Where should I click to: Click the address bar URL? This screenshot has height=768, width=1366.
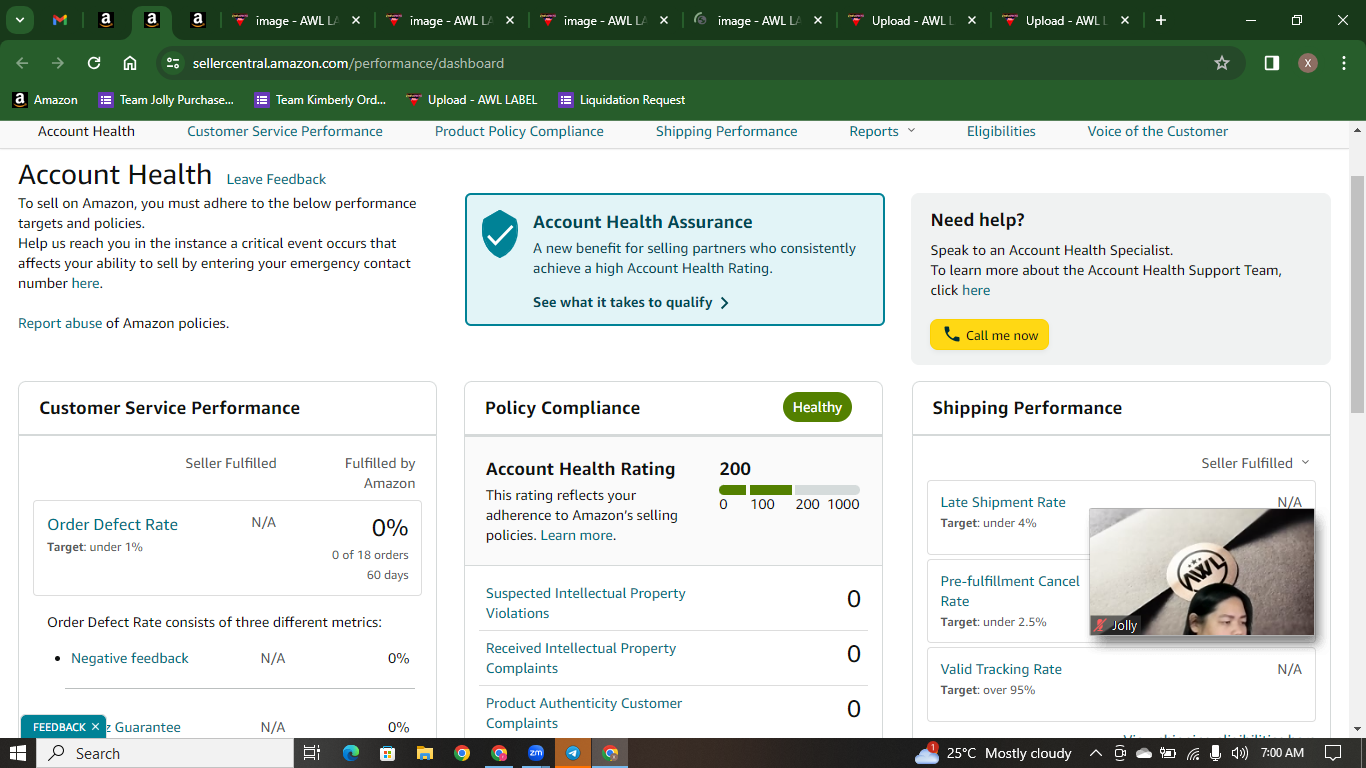click(348, 63)
